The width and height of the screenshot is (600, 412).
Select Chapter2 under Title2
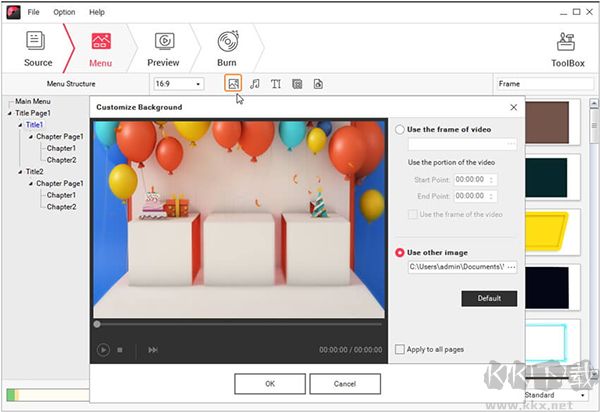coord(61,207)
